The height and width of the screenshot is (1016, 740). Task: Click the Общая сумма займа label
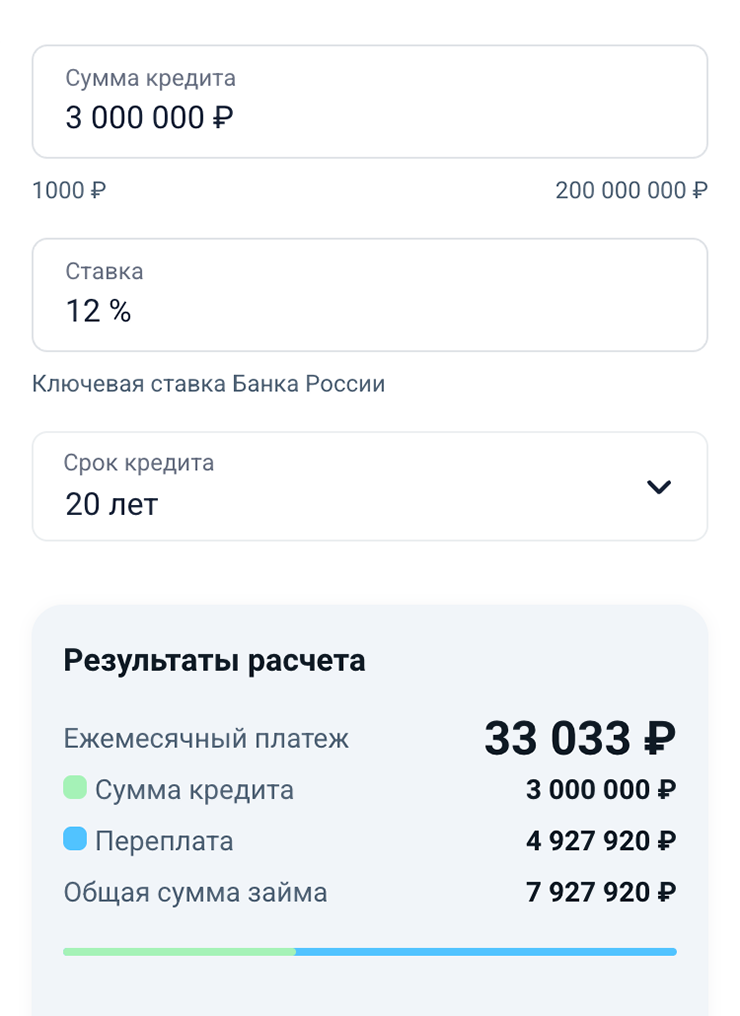point(195,892)
